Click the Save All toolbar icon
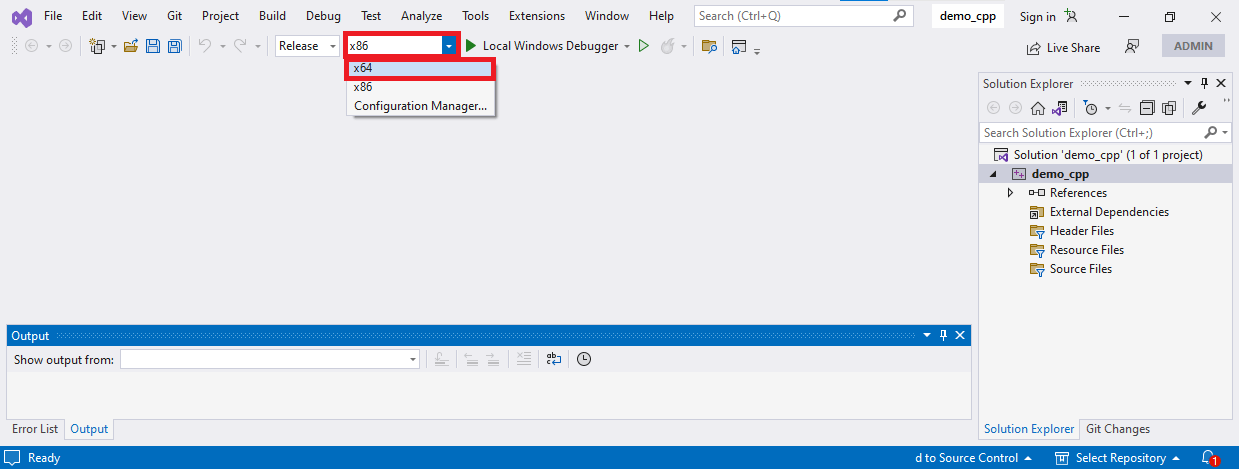Viewport: 1239px width, 469px height. click(x=175, y=46)
